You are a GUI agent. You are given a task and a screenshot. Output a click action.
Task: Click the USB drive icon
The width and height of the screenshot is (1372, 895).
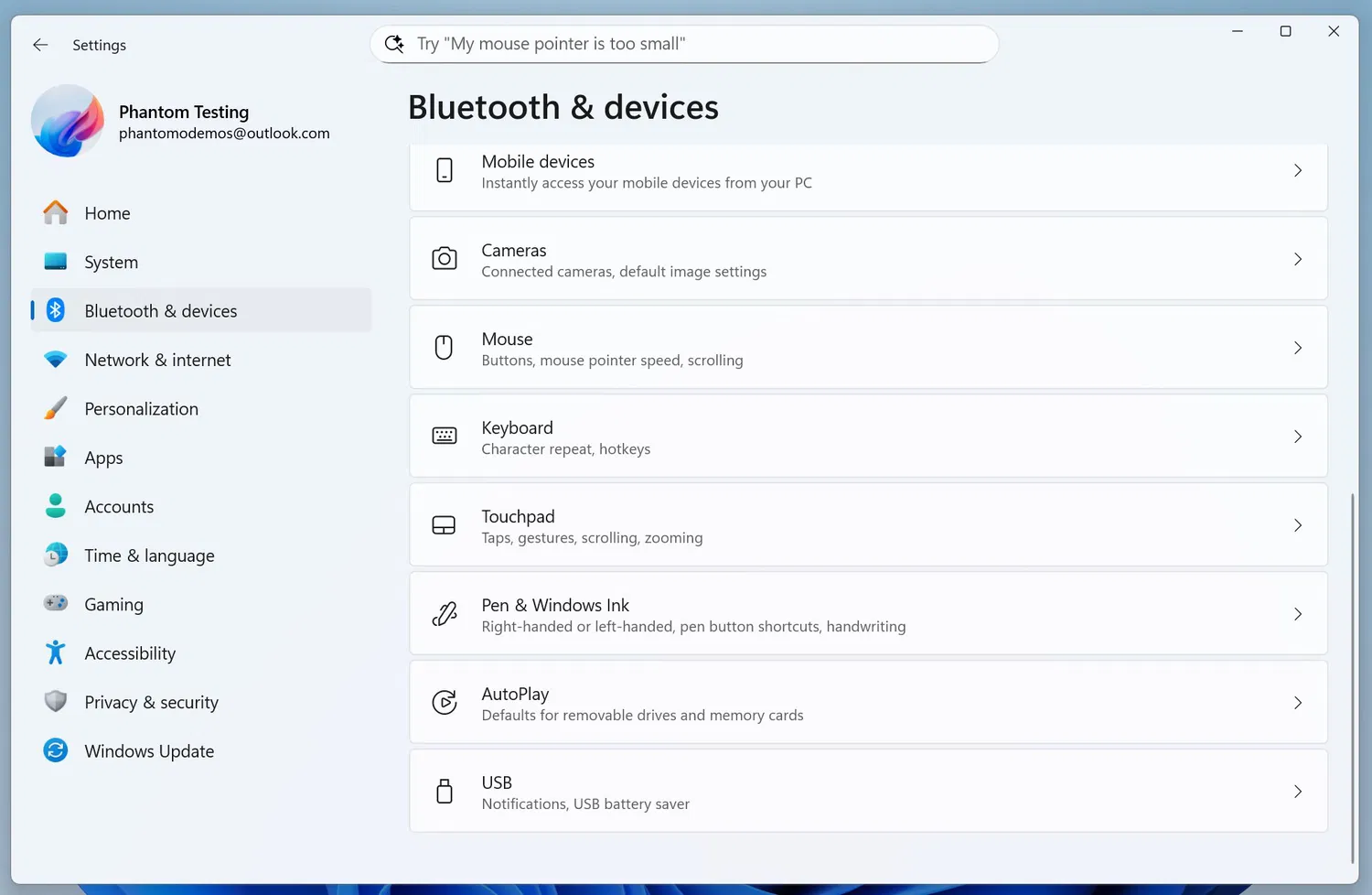(x=445, y=792)
